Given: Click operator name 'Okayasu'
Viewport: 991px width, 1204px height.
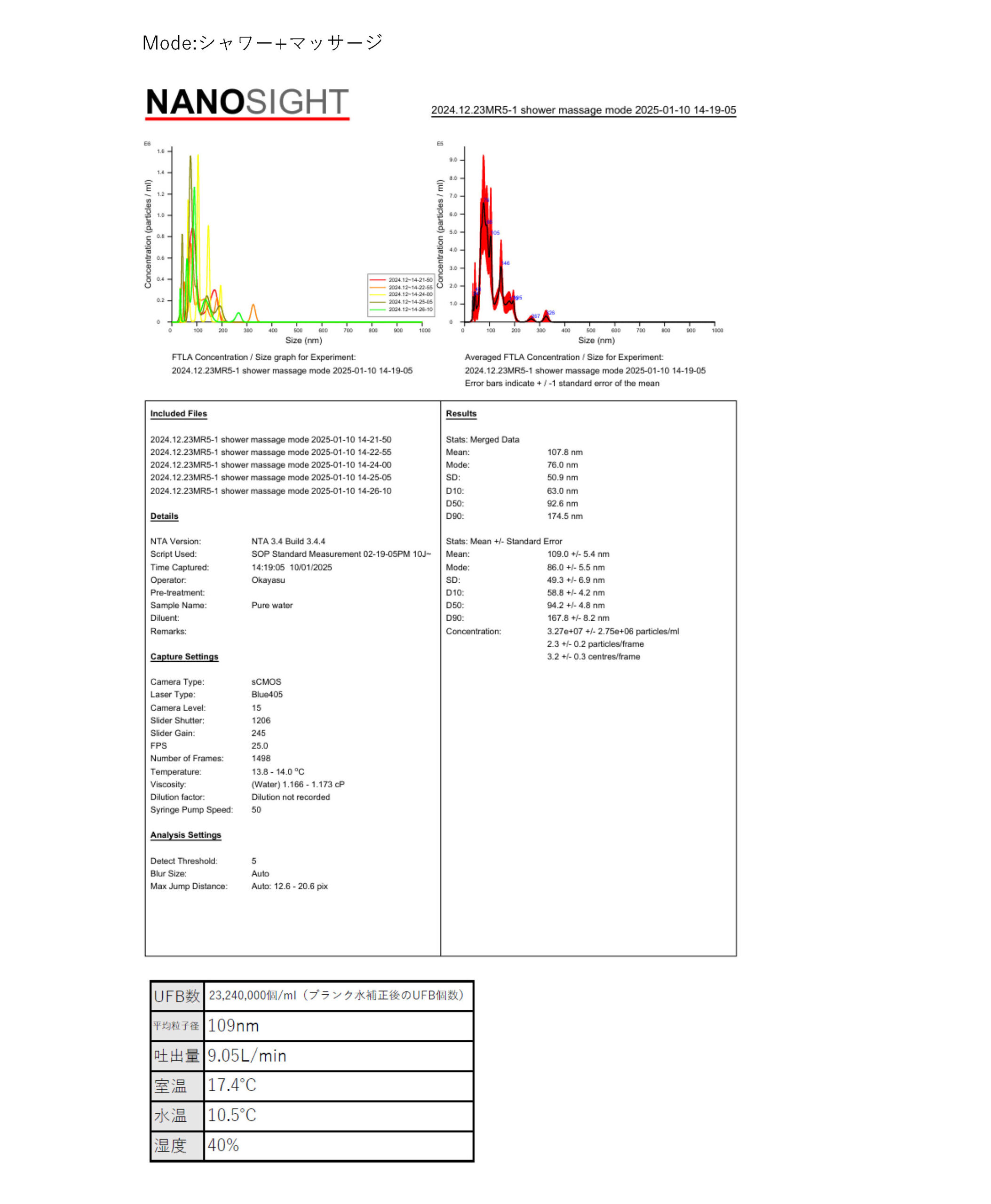Looking at the screenshot, I should pyautogui.click(x=268, y=580).
